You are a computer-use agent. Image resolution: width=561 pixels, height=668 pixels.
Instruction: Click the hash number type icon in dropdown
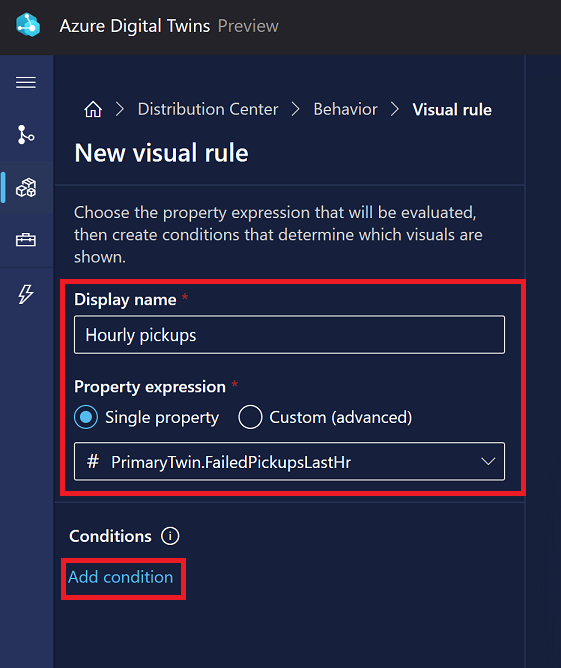[x=93, y=461]
